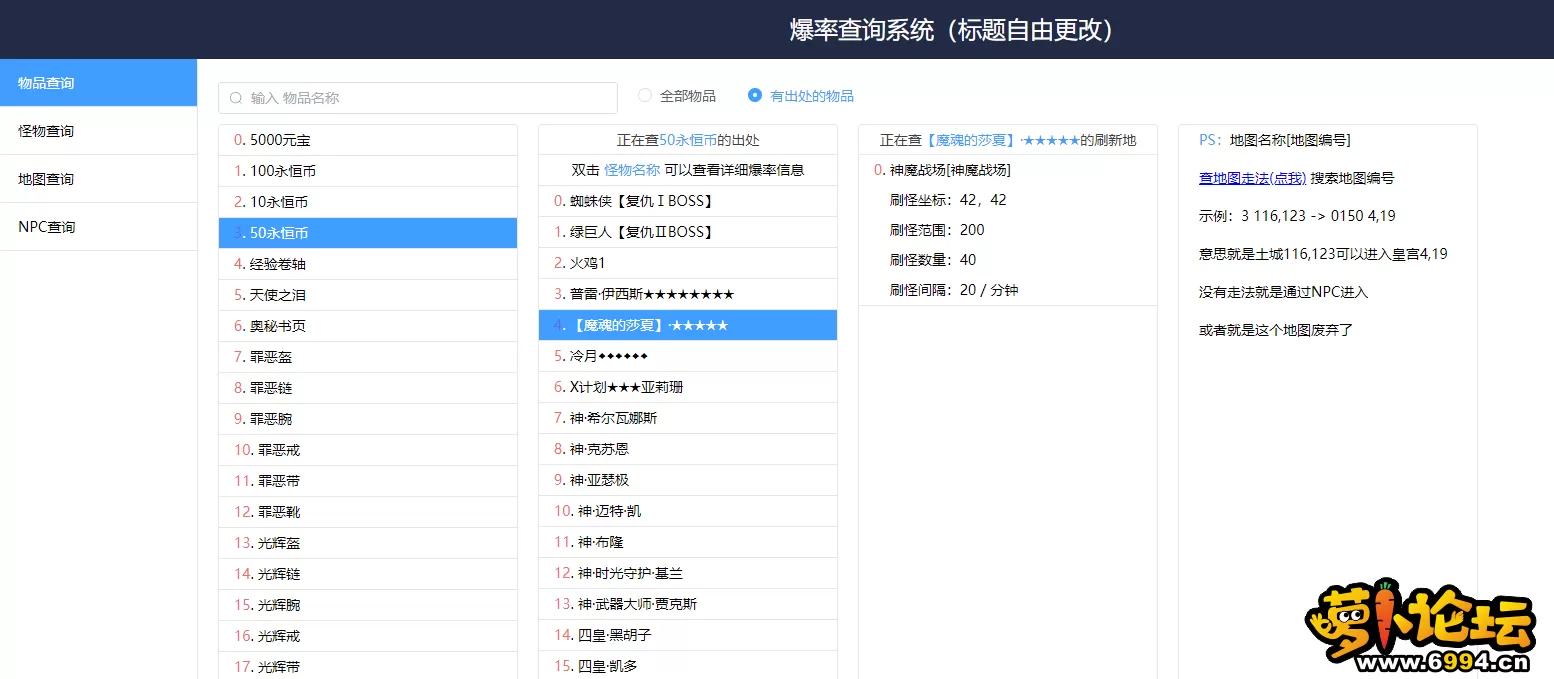This screenshot has height=679, width=1554.
Task: Select item 罪恶靴
Action: pyautogui.click(x=368, y=512)
